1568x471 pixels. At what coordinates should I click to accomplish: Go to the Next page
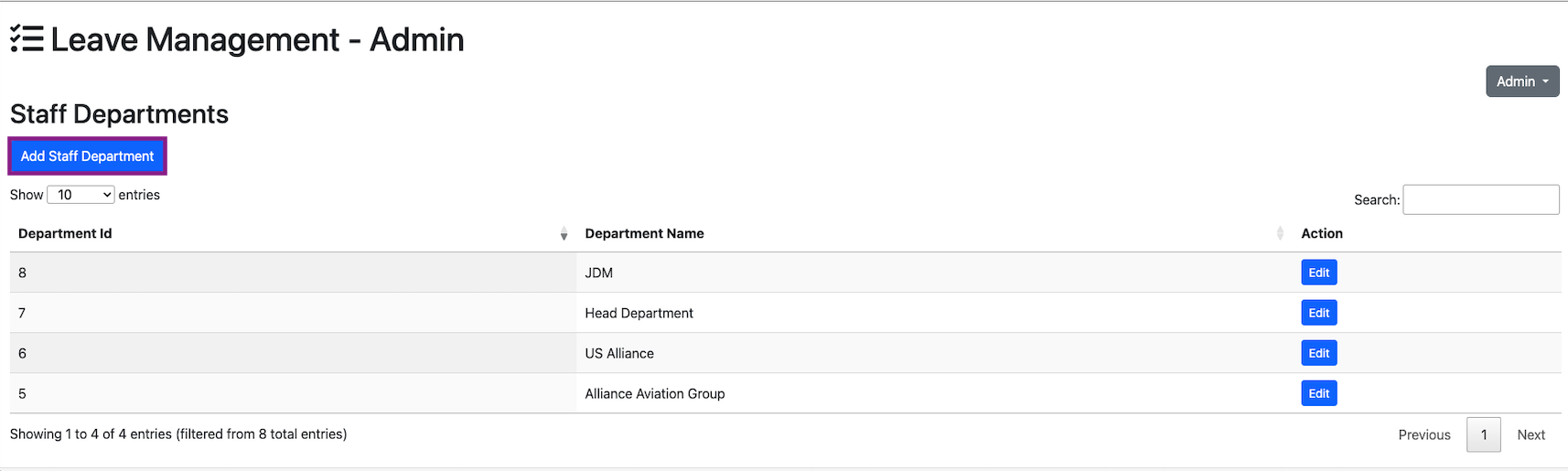pyautogui.click(x=1530, y=435)
